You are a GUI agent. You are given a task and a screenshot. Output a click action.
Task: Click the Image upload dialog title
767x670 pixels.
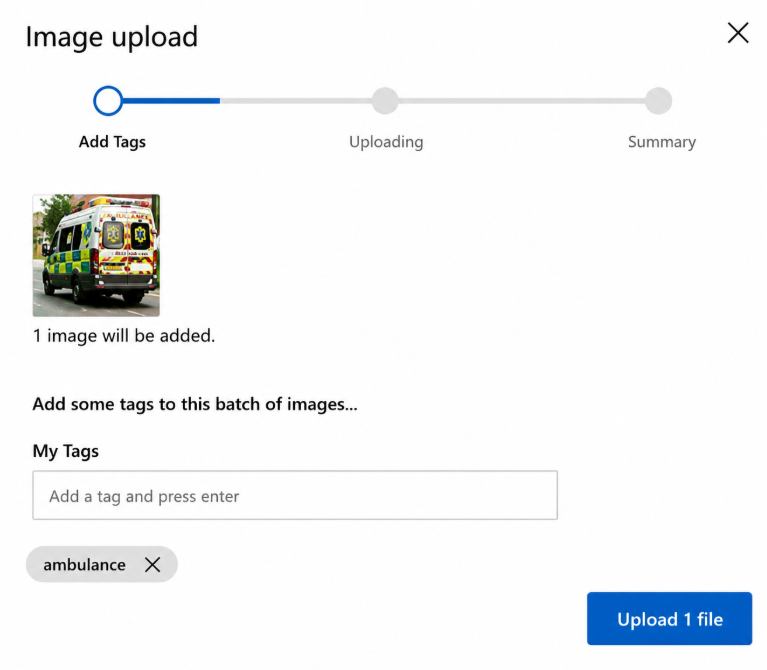pos(112,37)
